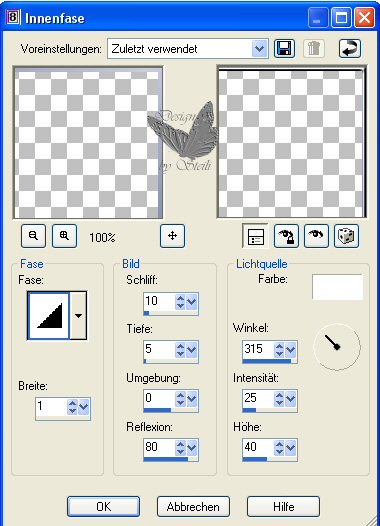Toggle auto proof eye with lock
Image resolution: width=380 pixels, height=526 pixels.
click(x=286, y=236)
